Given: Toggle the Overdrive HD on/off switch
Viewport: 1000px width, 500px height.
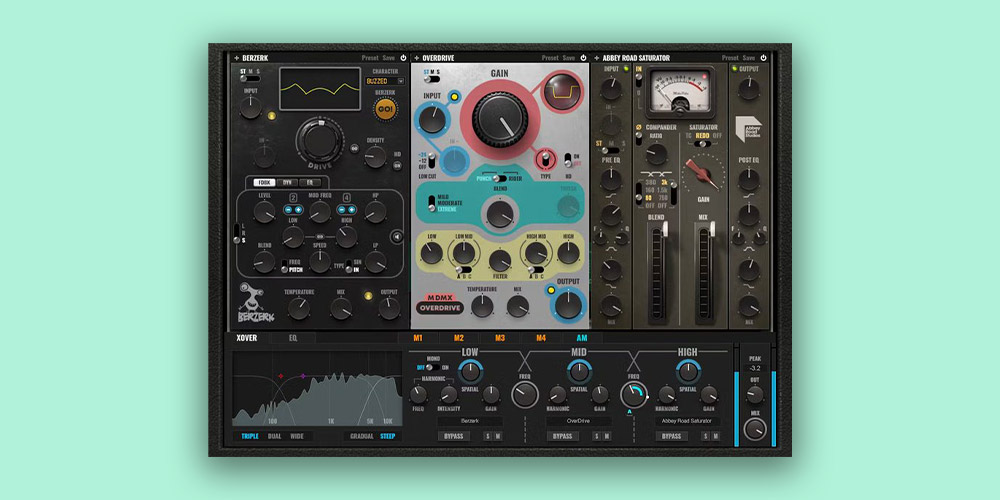Looking at the screenshot, I should click(568, 160).
